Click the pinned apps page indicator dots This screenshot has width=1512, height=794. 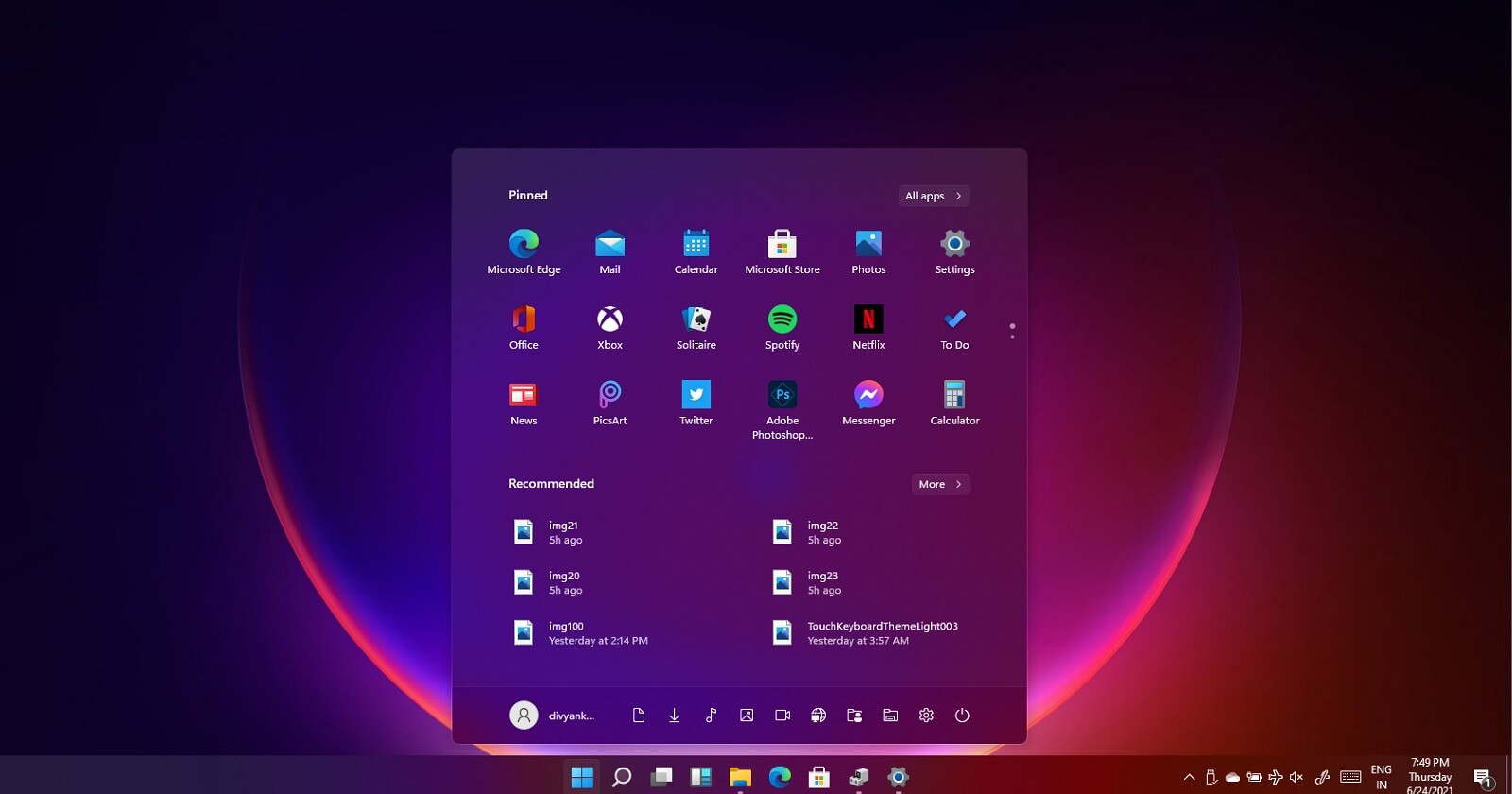(x=1012, y=331)
